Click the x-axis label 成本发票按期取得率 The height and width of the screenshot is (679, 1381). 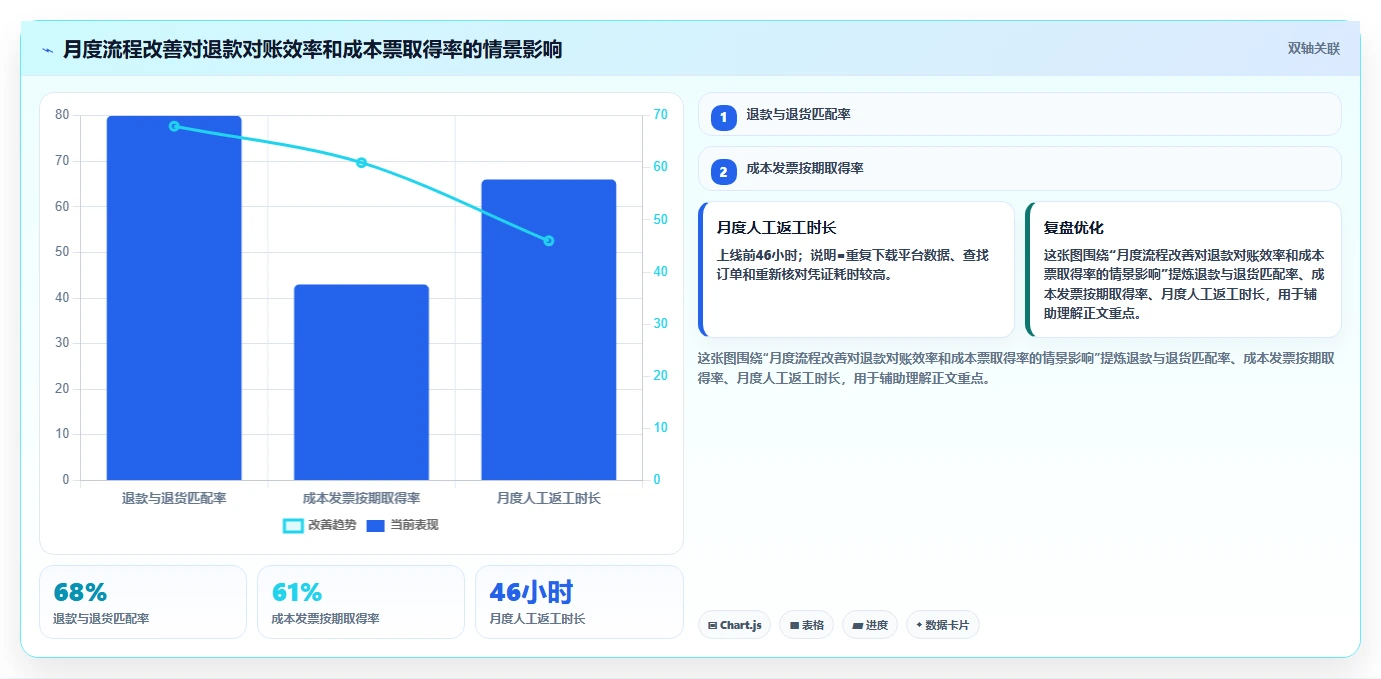(361, 498)
